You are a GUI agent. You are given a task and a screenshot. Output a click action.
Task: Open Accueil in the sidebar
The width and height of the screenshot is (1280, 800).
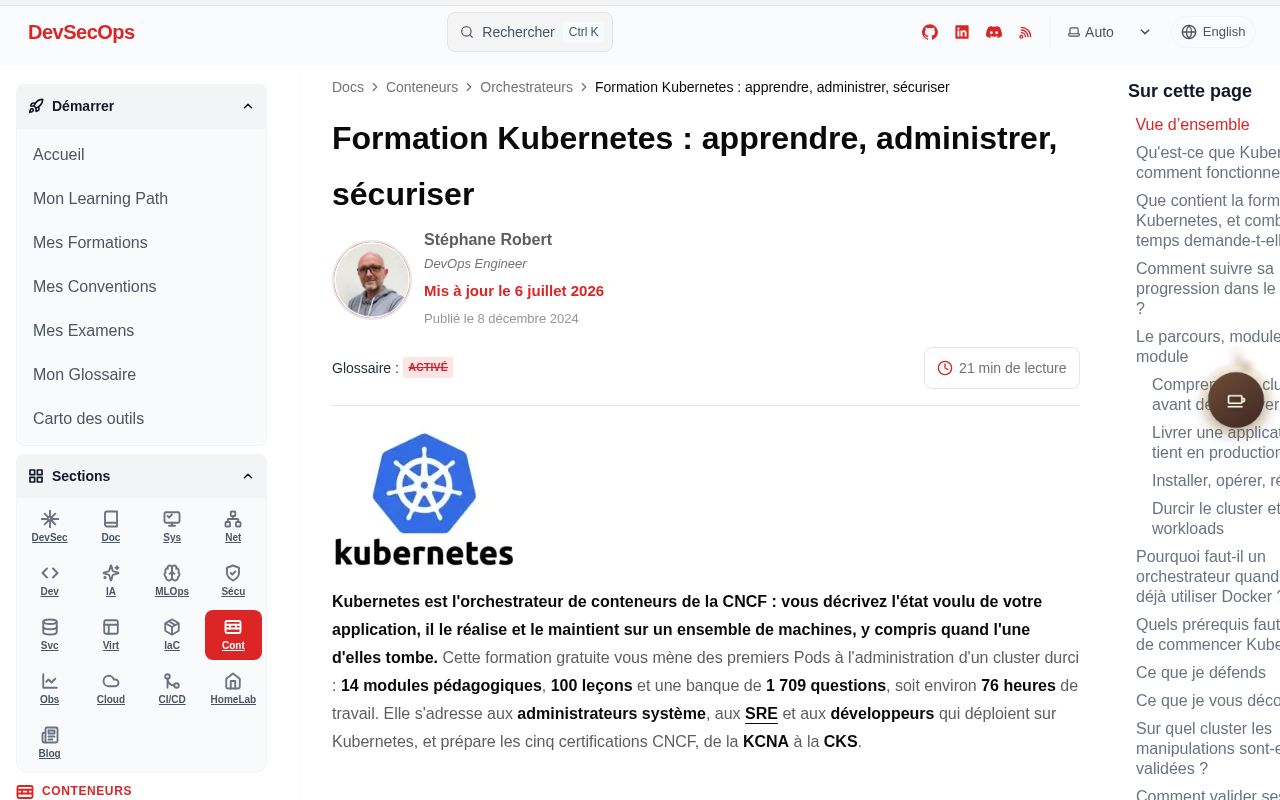pyautogui.click(x=141, y=154)
